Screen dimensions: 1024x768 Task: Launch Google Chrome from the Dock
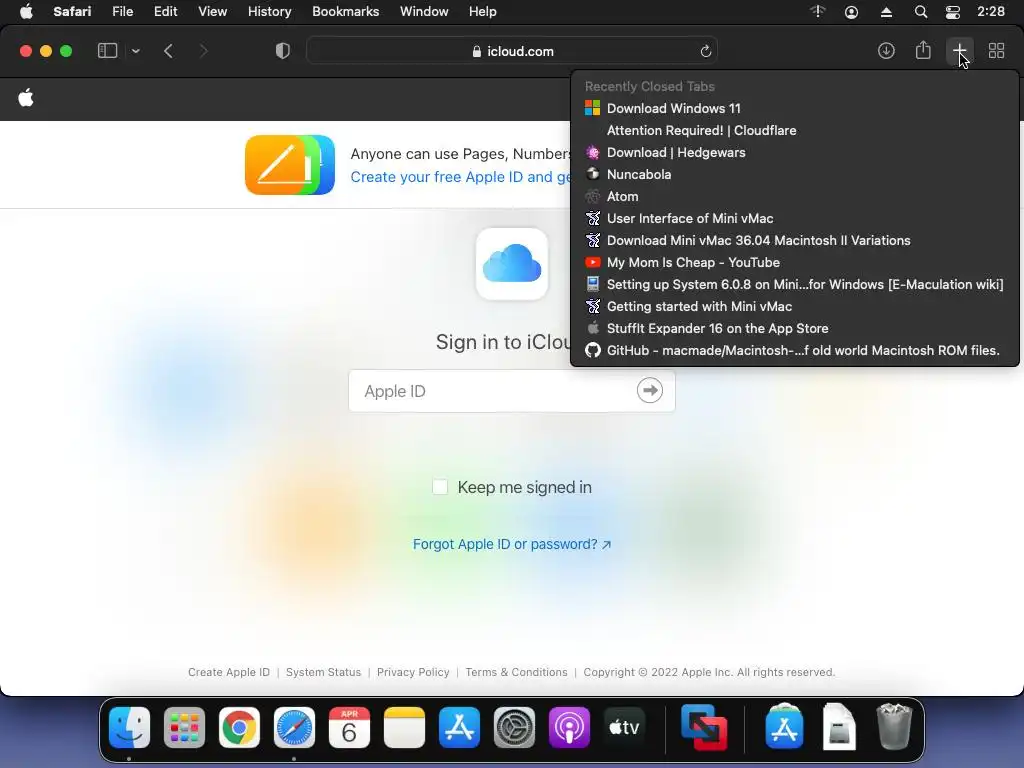239,728
